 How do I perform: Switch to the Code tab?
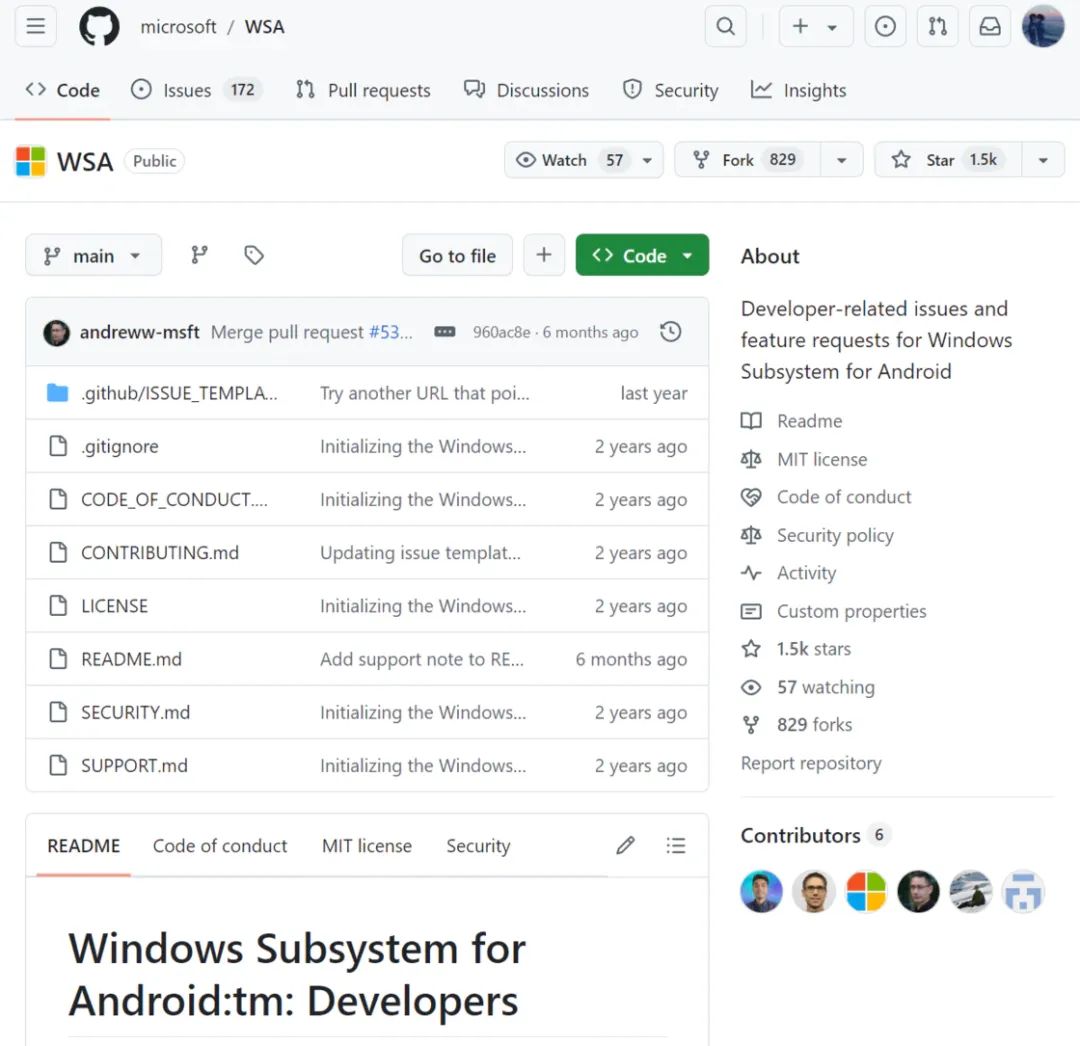[63, 90]
